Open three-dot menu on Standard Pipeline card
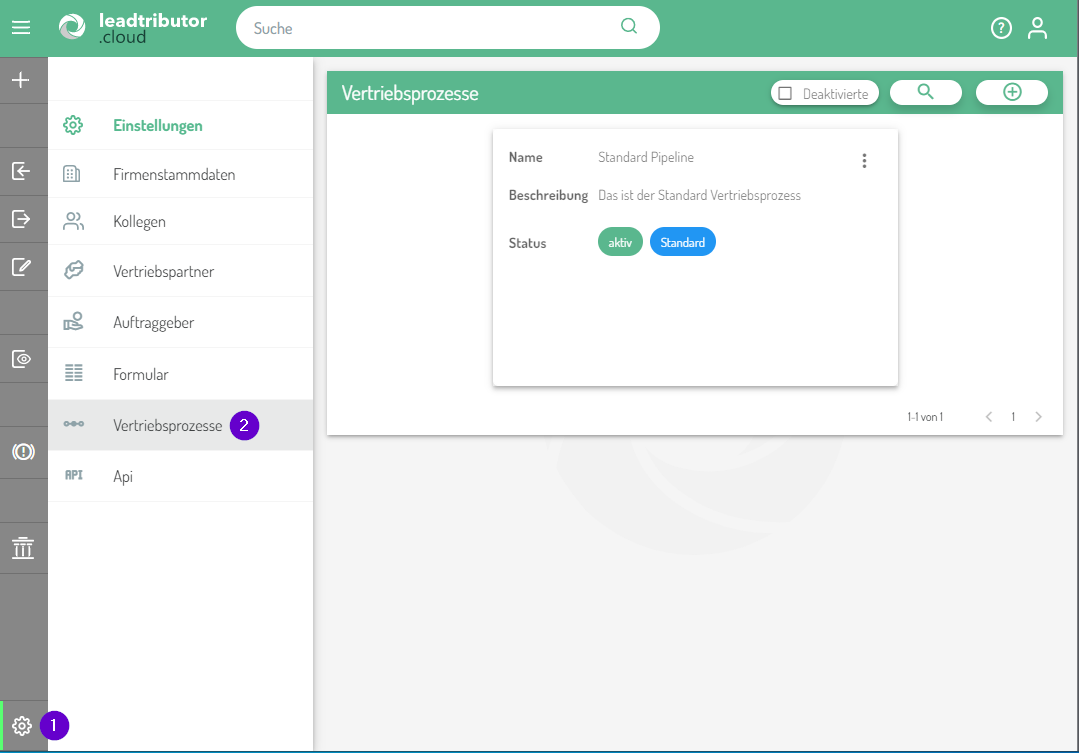This screenshot has width=1079, height=753. pos(864,161)
